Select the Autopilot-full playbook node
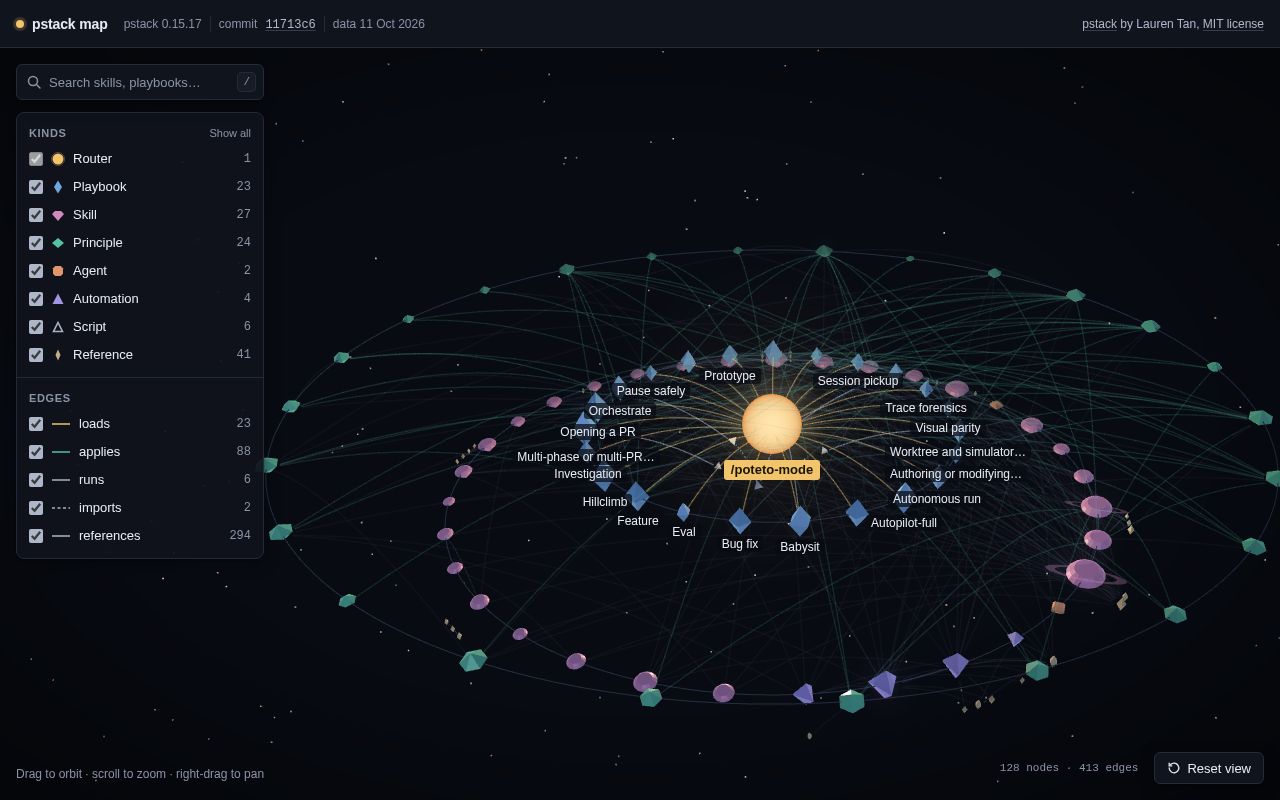Screen dimensions: 1280x800 pos(857,513)
